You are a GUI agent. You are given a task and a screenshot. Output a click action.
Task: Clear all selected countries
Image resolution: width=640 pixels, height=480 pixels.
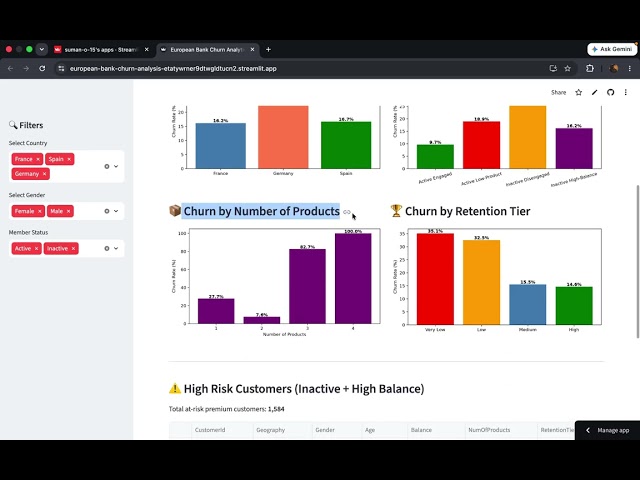[x=107, y=167]
